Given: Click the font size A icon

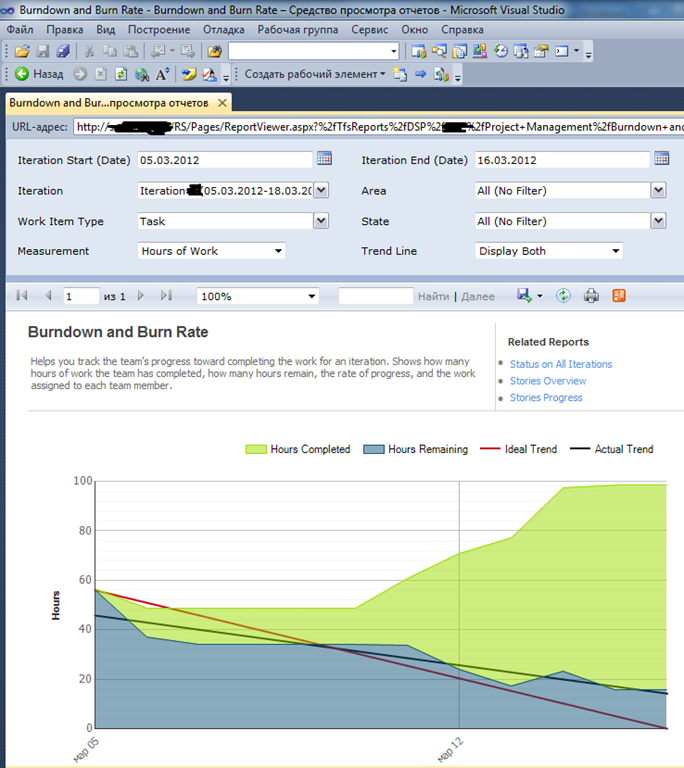Looking at the screenshot, I should tap(162, 74).
